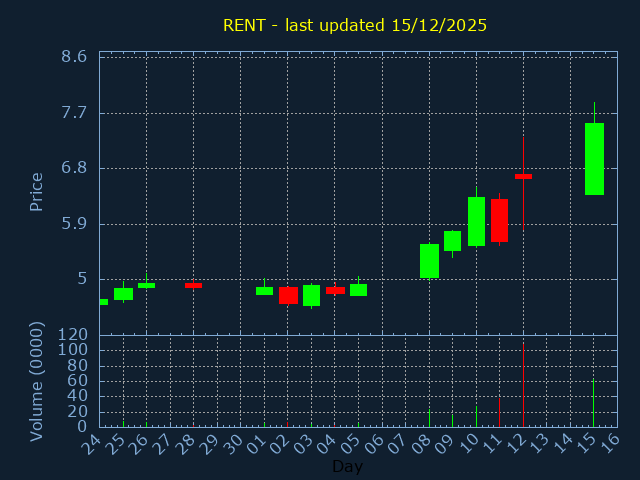
Task: Click the green candlestick on day 03
Action: 311,295
